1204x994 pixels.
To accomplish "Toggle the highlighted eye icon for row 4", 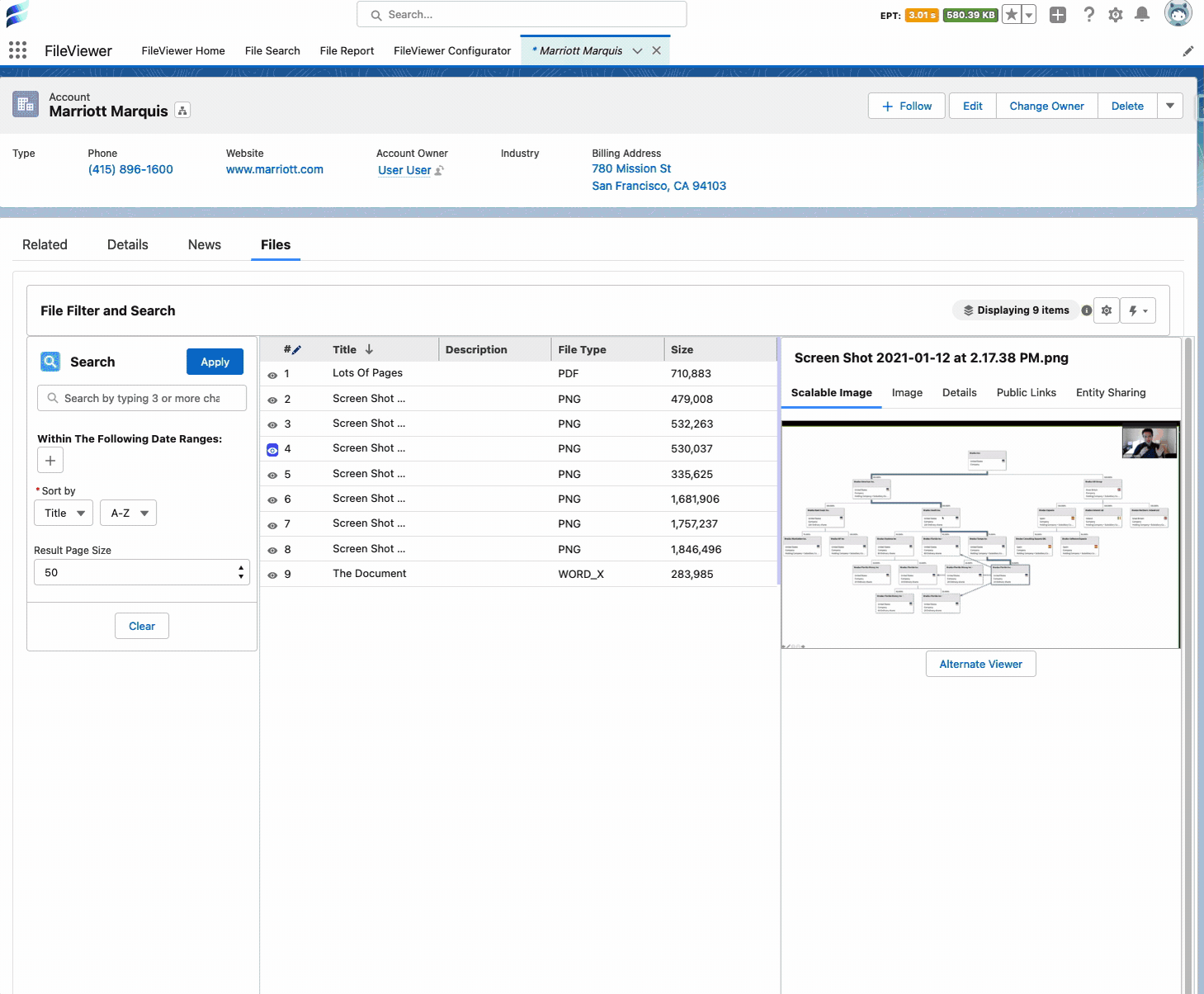I will click(272, 450).
